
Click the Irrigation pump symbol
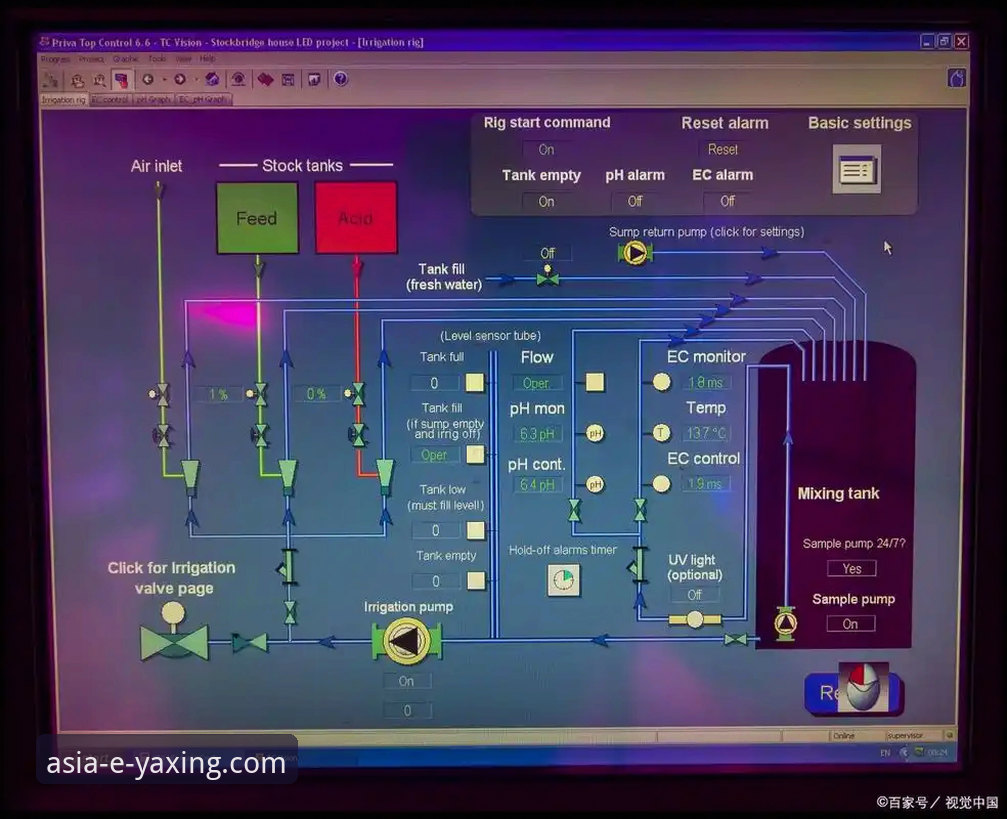point(406,640)
